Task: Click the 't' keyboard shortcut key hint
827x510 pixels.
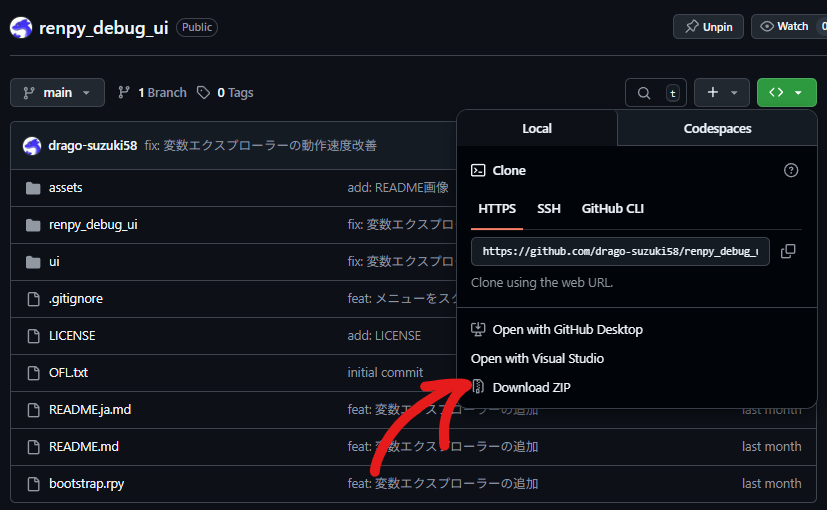Action: point(672,93)
